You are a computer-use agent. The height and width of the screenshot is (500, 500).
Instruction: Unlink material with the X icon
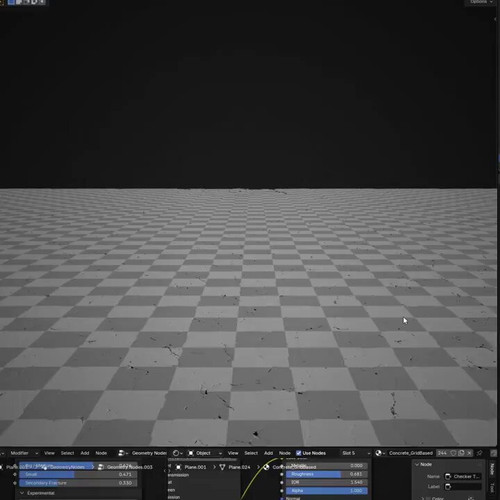(x=469, y=453)
